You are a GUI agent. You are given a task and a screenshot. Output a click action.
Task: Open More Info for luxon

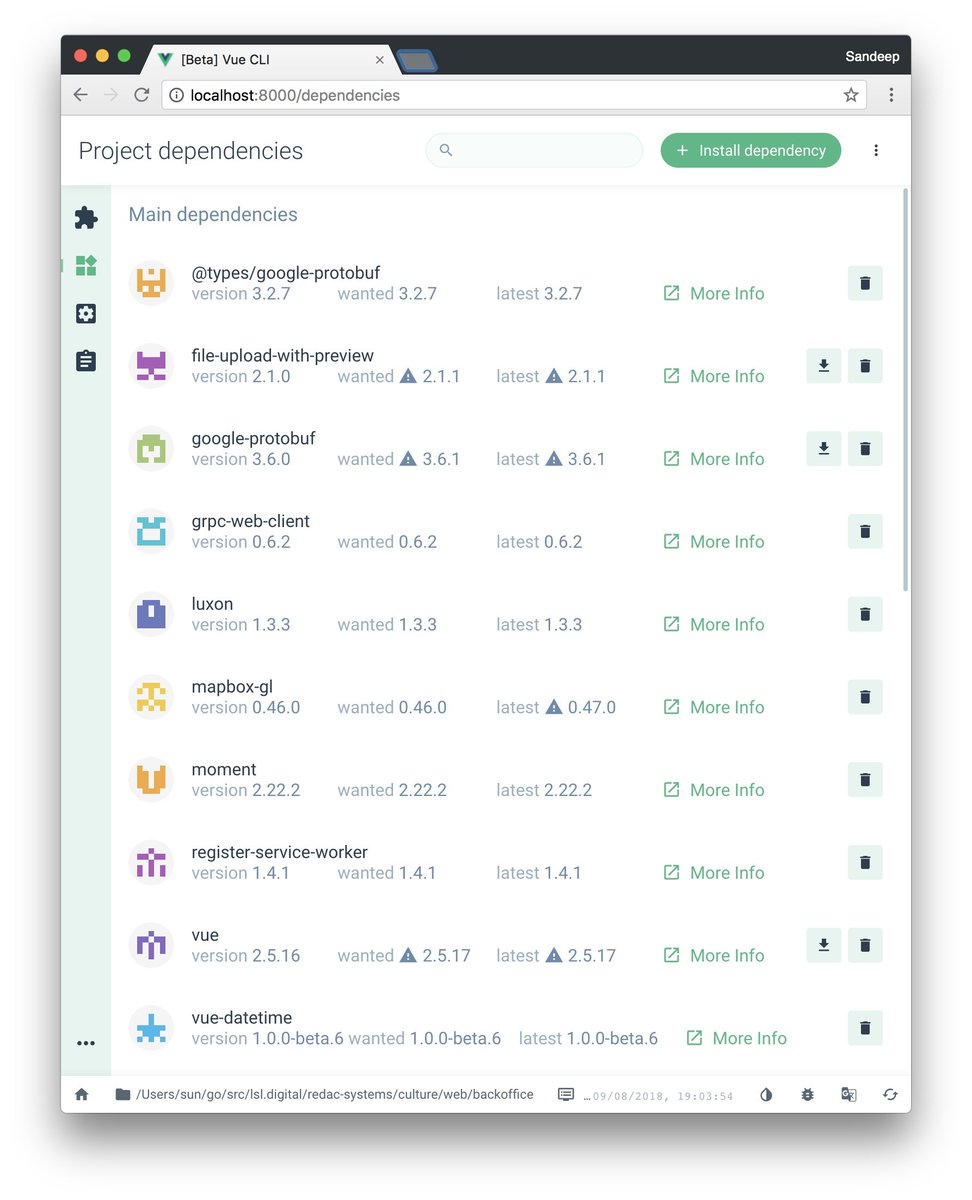point(714,624)
